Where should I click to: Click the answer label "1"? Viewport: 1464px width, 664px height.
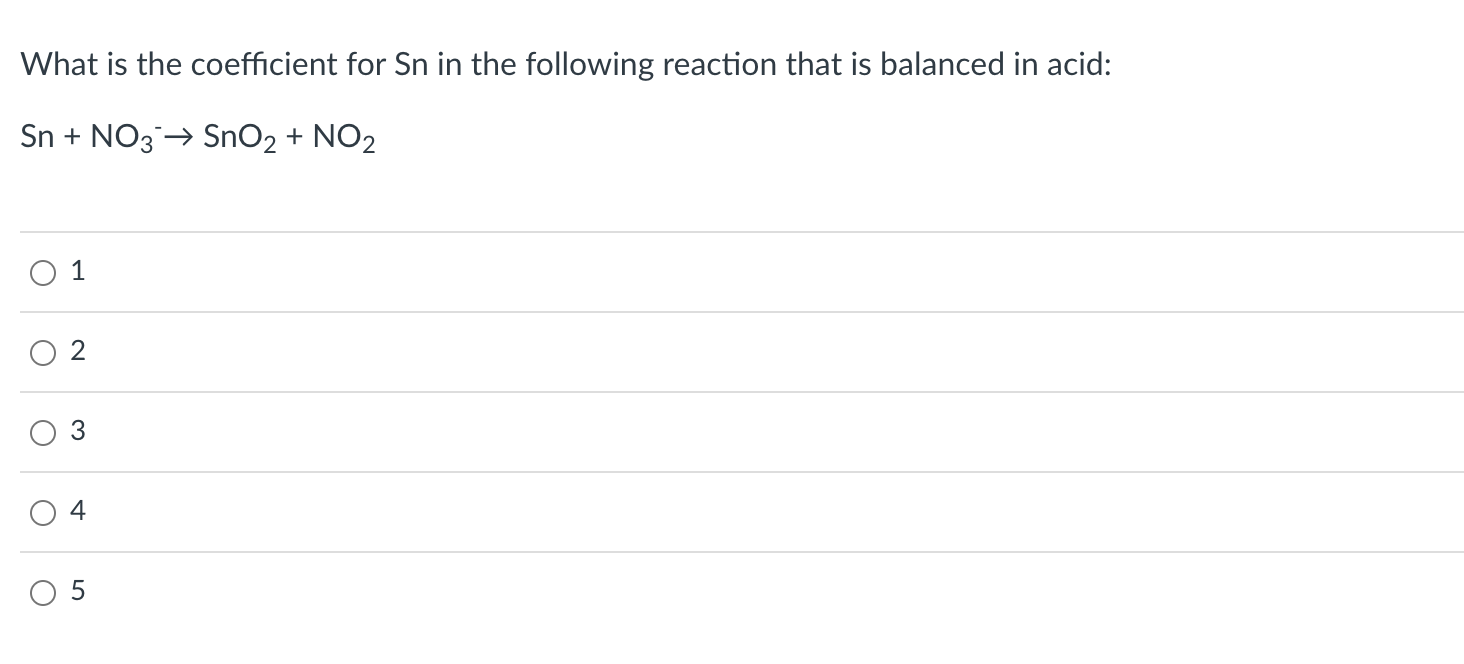[x=77, y=270]
